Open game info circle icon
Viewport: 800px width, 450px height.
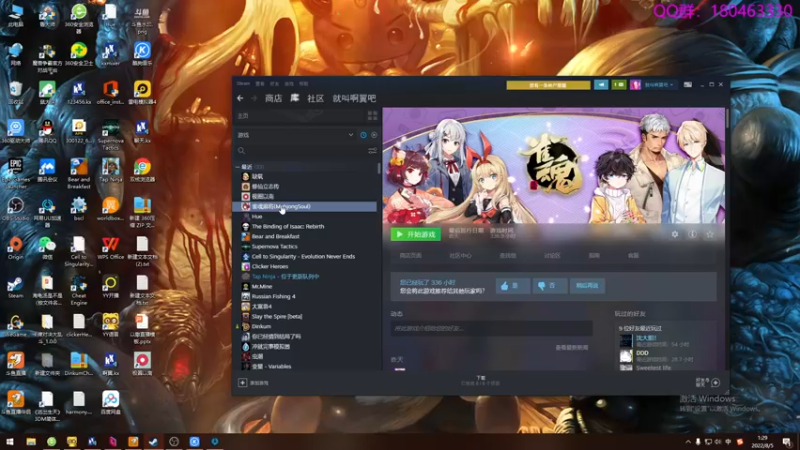coord(692,234)
